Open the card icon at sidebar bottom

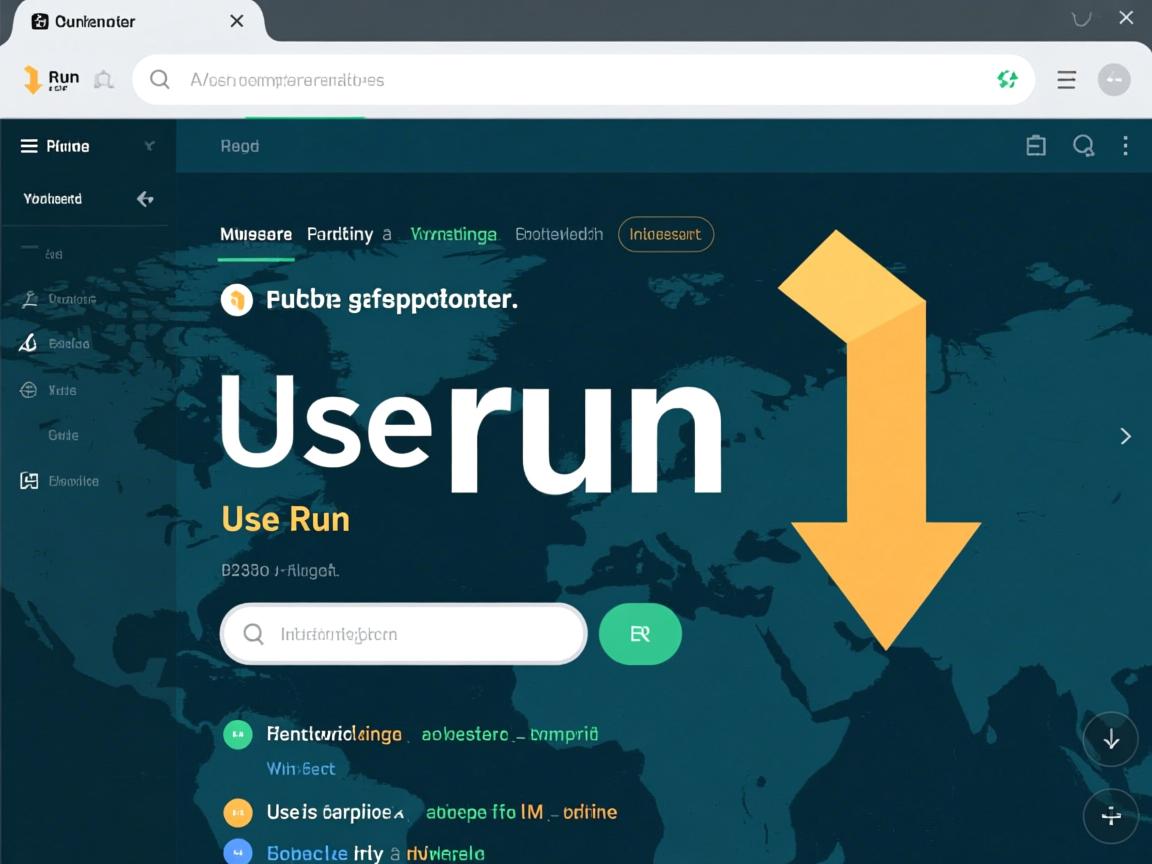coord(27,481)
